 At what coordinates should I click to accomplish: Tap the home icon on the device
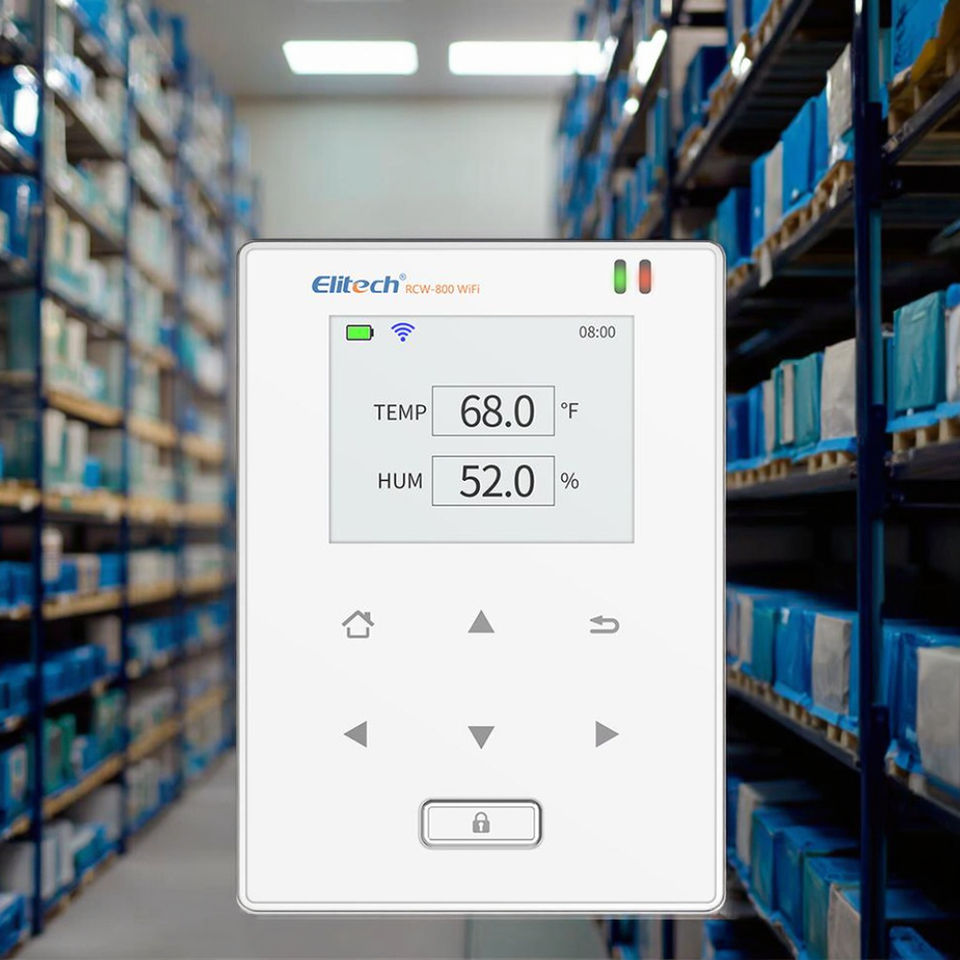[x=358, y=624]
